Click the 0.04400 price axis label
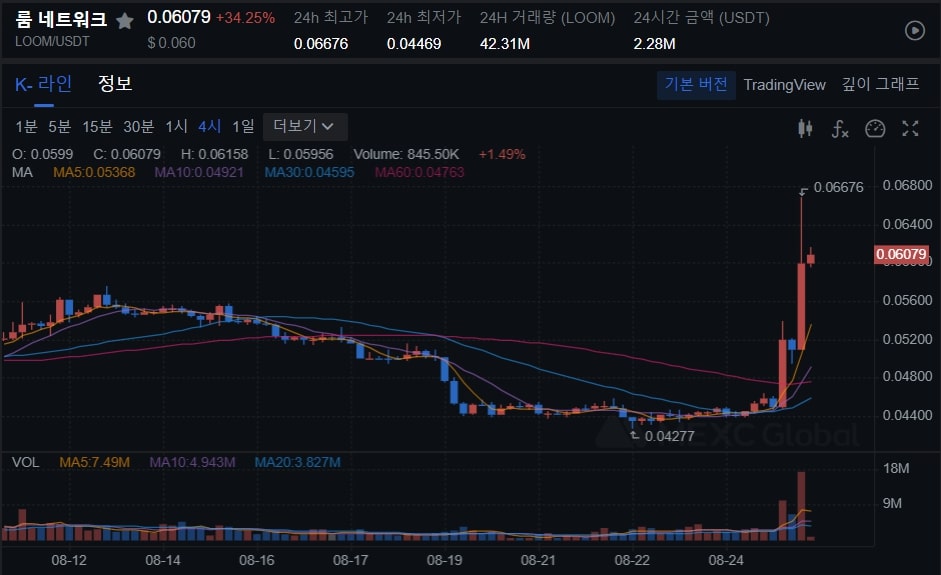The width and height of the screenshot is (941, 575). click(x=907, y=415)
